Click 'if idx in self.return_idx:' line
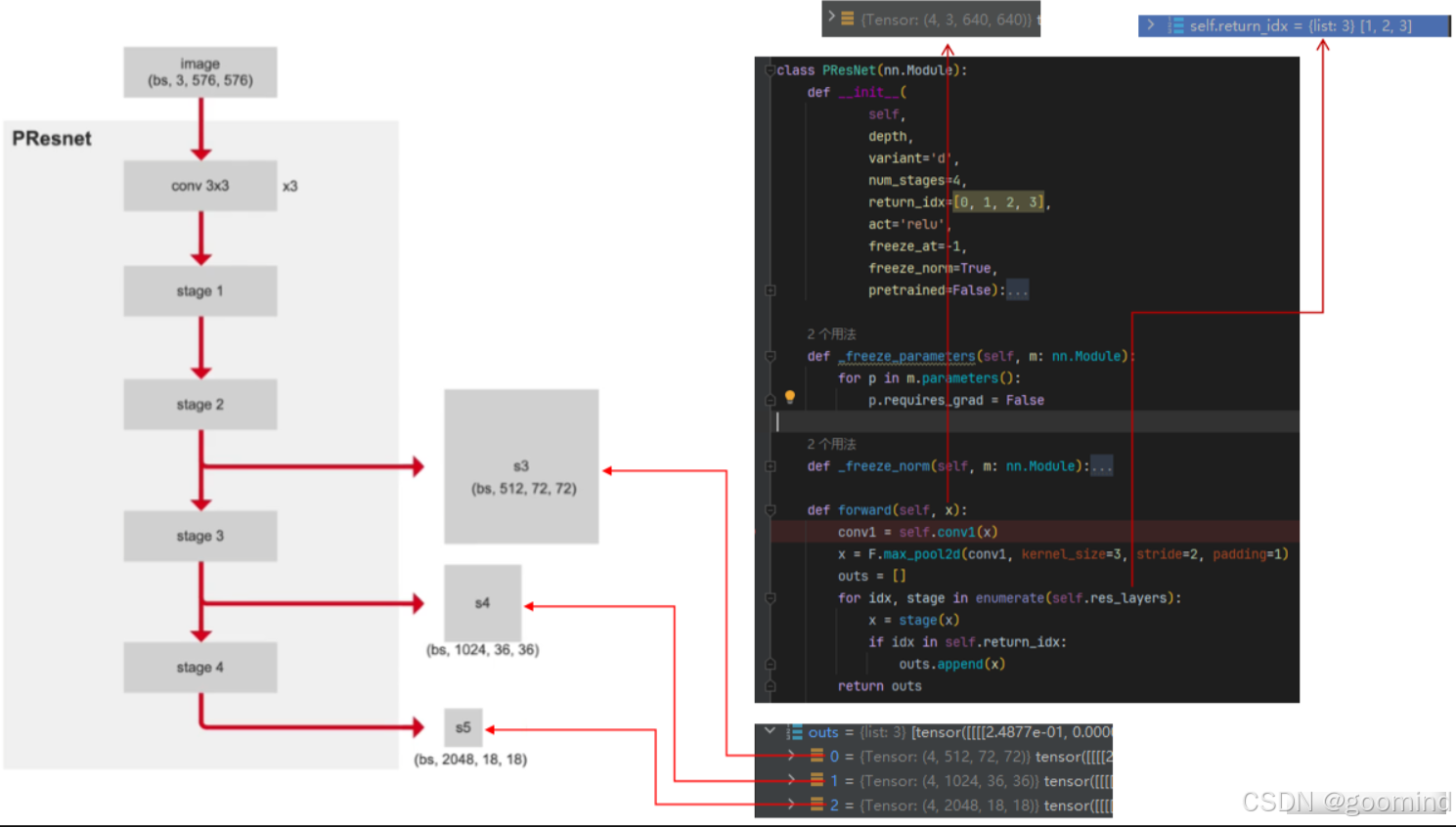This screenshot has height=827, width=1456. (x=967, y=642)
